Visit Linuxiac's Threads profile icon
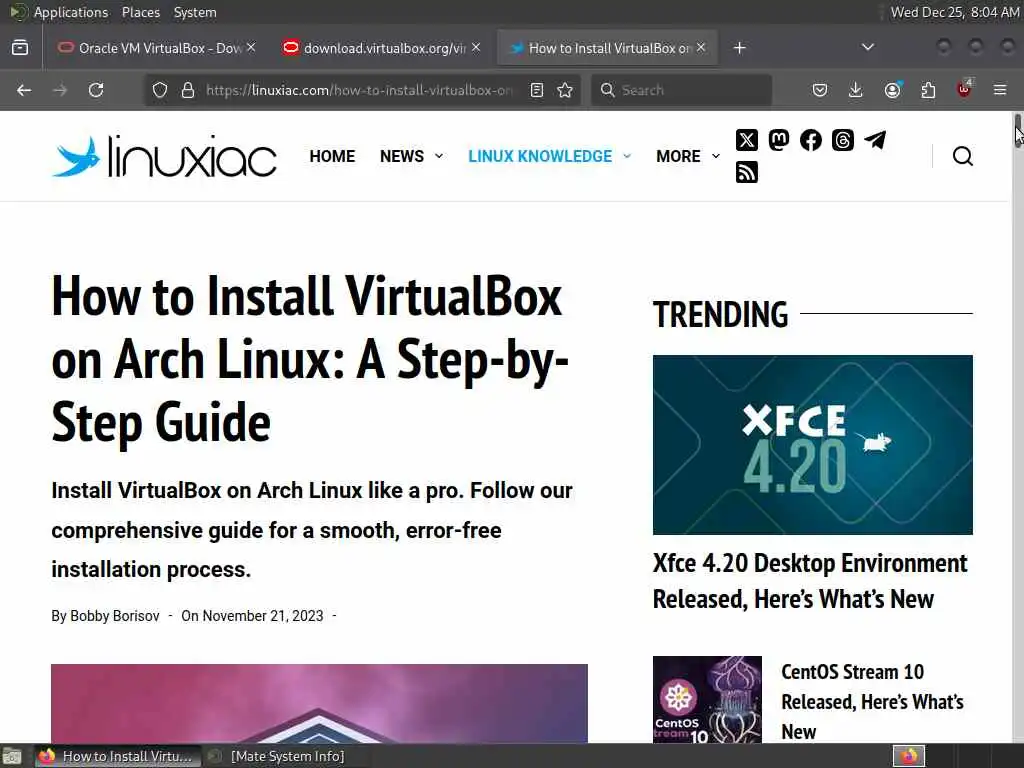This screenshot has width=1024, height=768. click(x=842, y=140)
